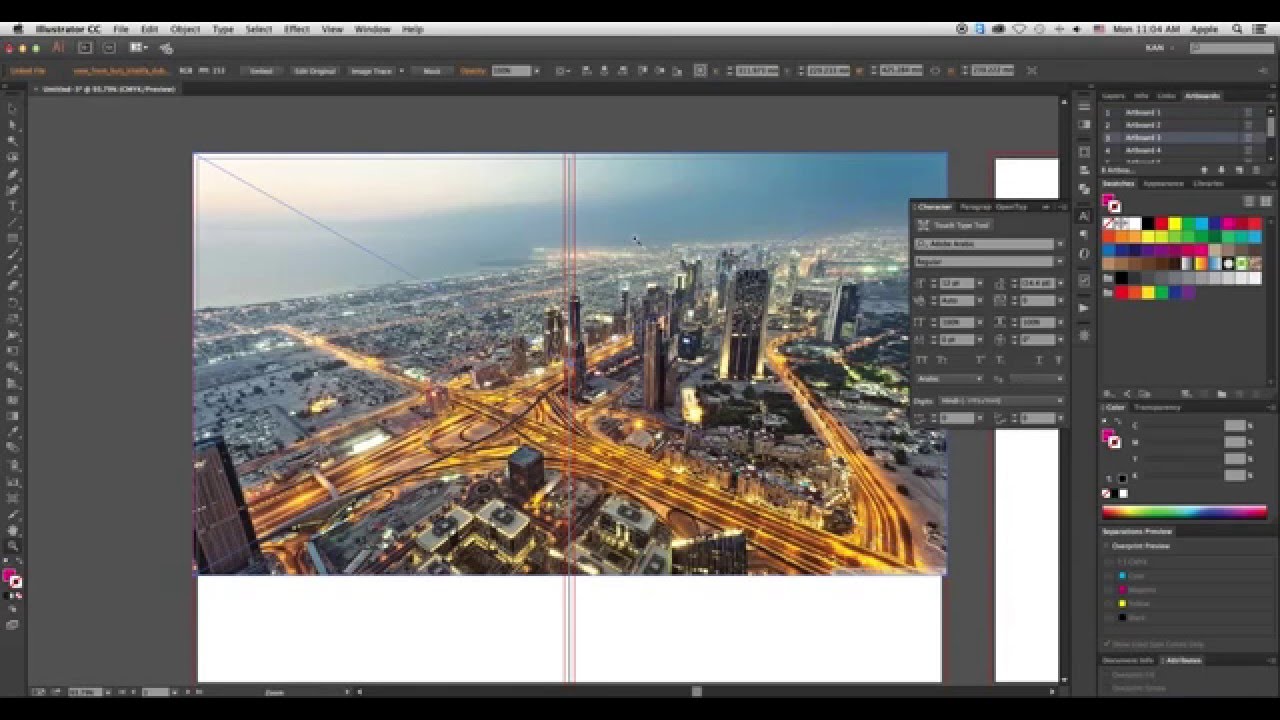Toggle visibility of Magenta separation
The image size is (1280, 720).
click(1109, 590)
